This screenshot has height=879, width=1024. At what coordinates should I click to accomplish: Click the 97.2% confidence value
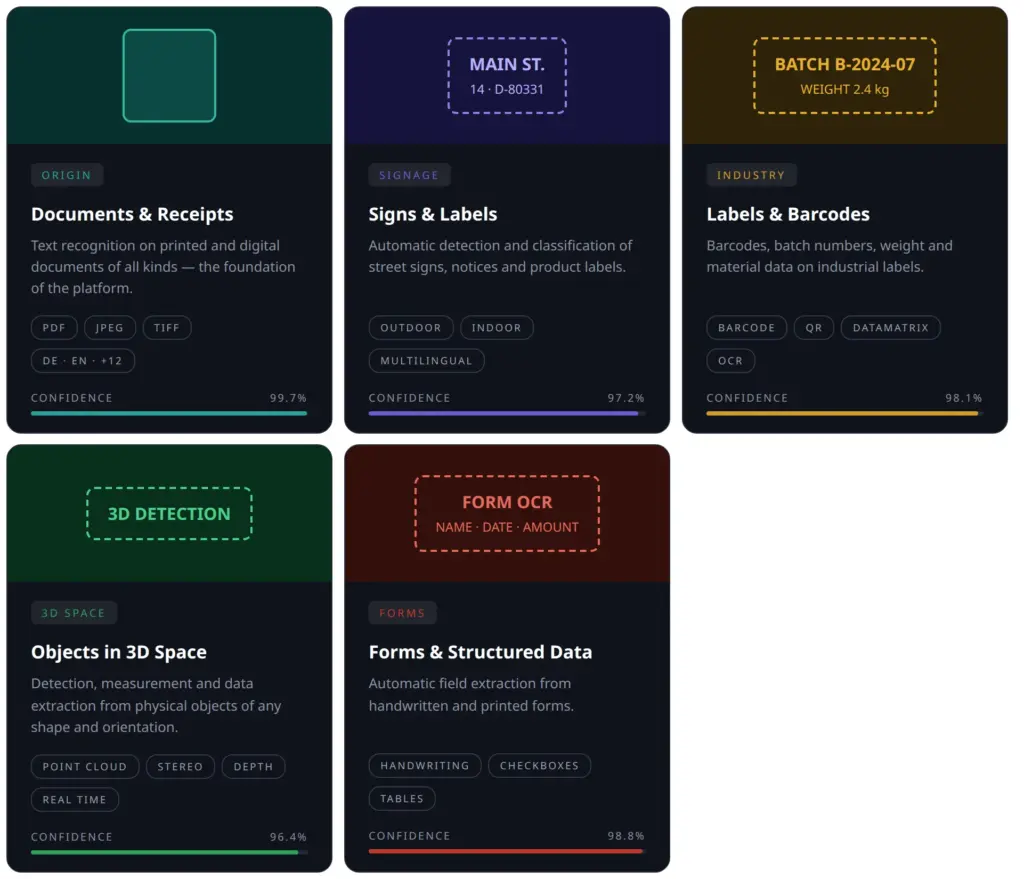point(626,398)
